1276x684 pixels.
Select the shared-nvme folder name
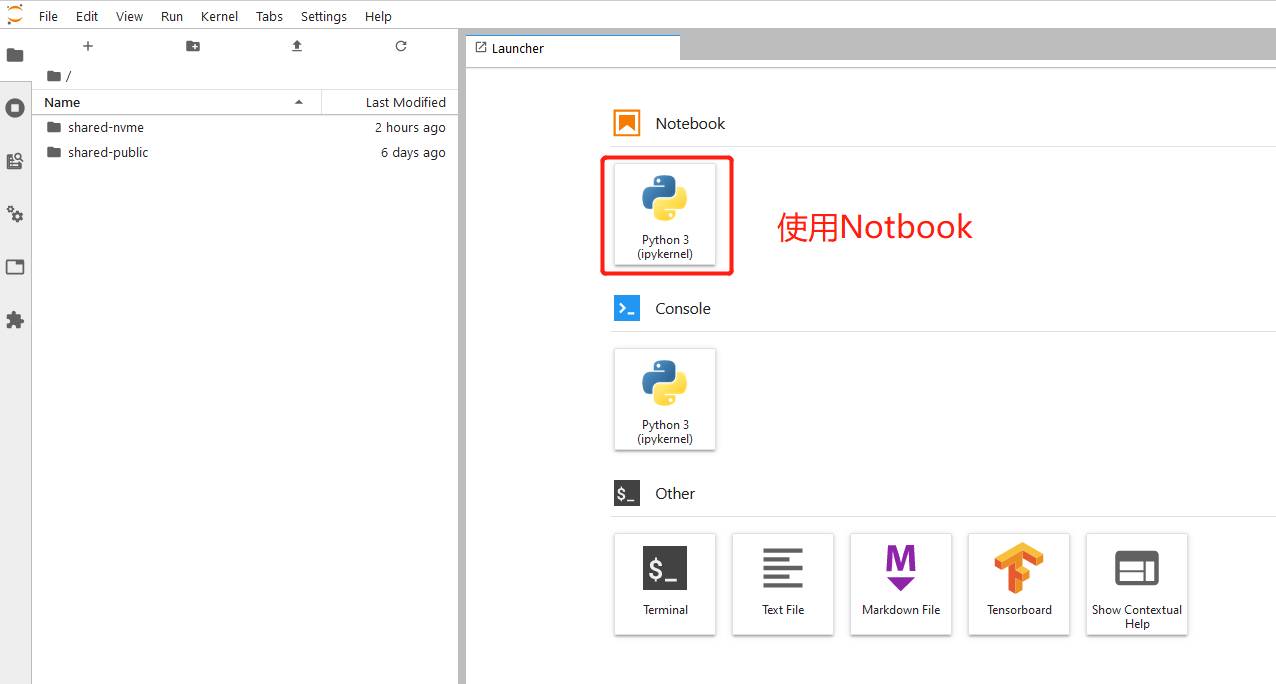pos(106,127)
